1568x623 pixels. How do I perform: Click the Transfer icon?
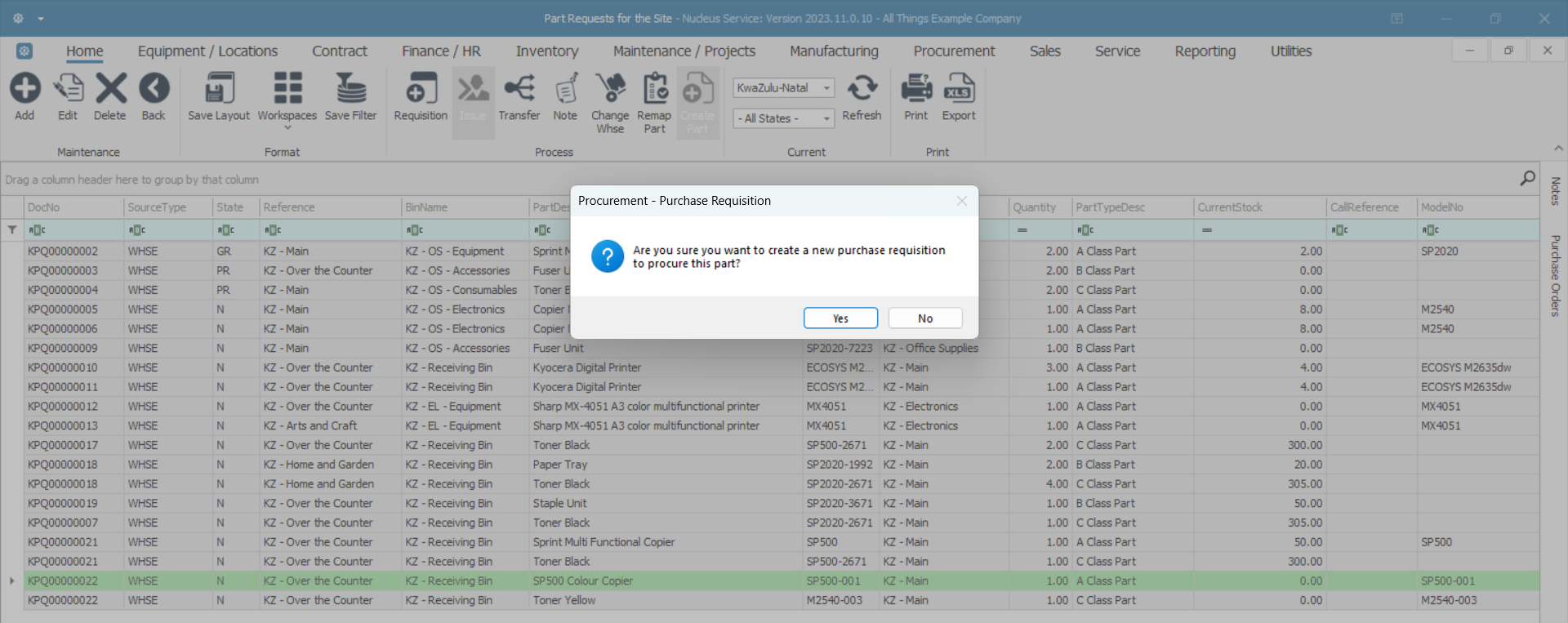519,88
